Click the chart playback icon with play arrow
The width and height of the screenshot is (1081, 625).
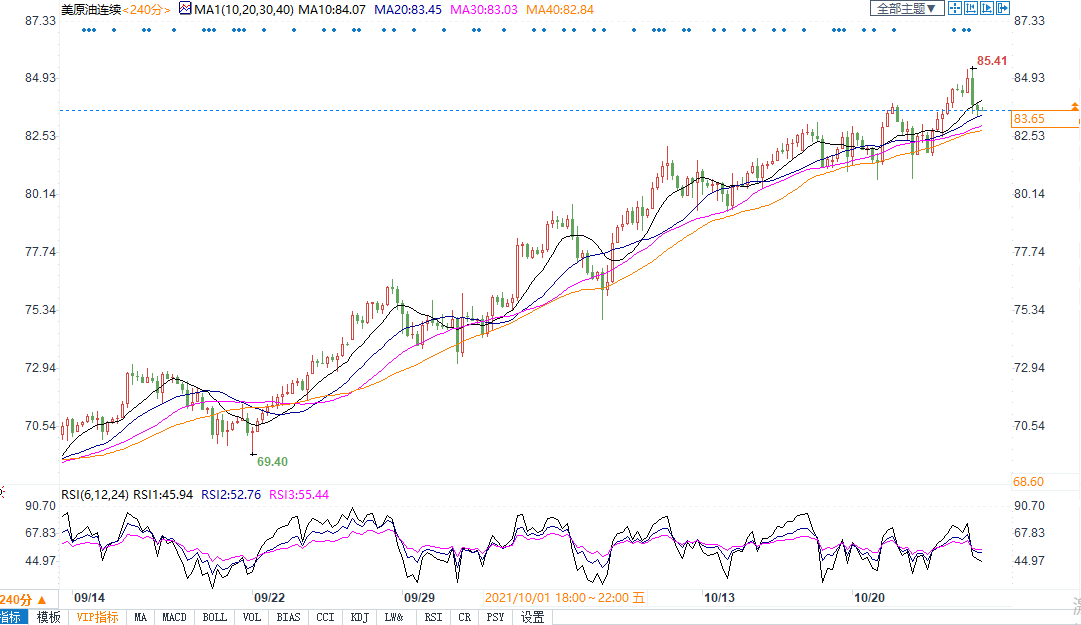[988, 9]
